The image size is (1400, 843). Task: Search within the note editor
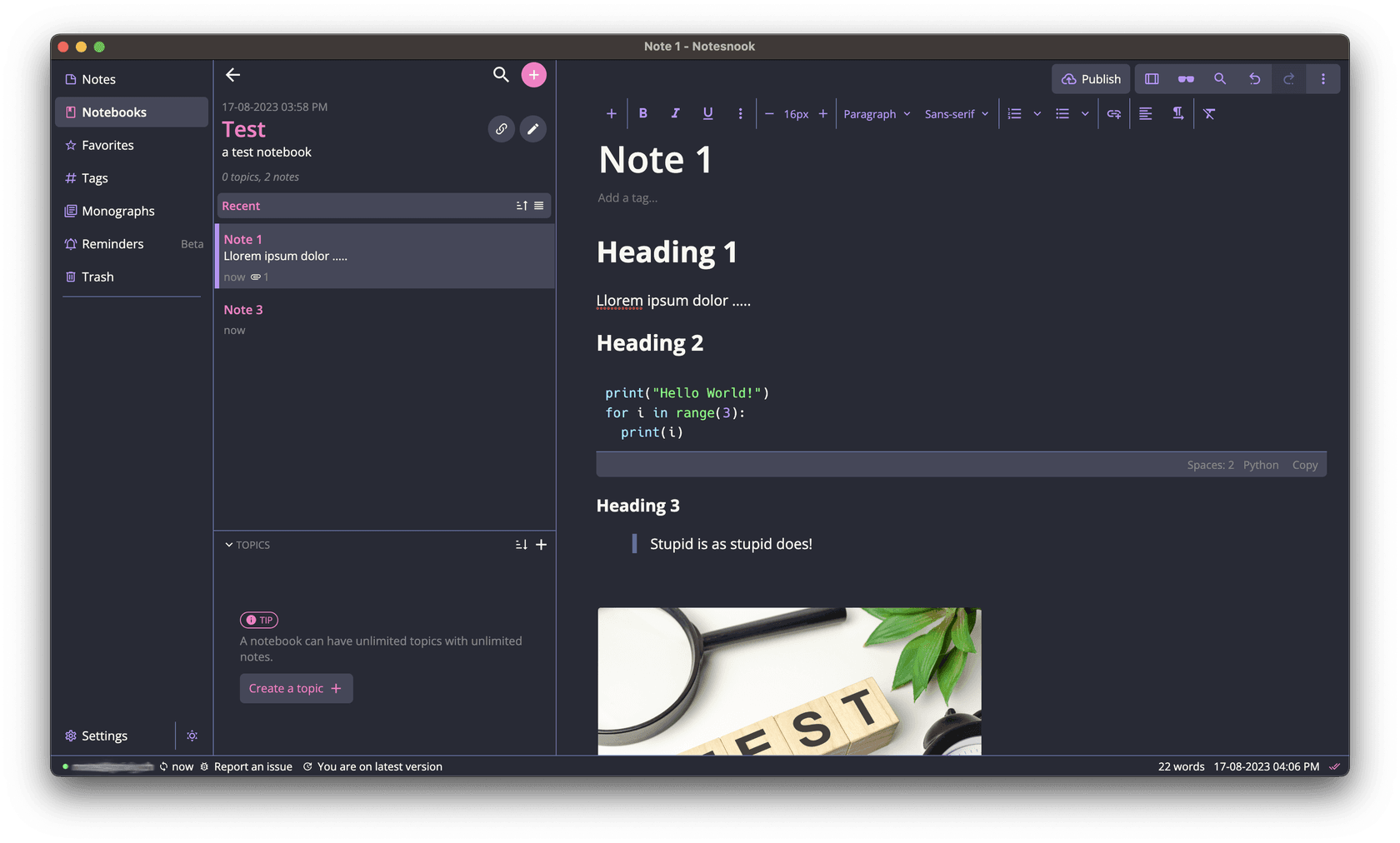(1220, 79)
